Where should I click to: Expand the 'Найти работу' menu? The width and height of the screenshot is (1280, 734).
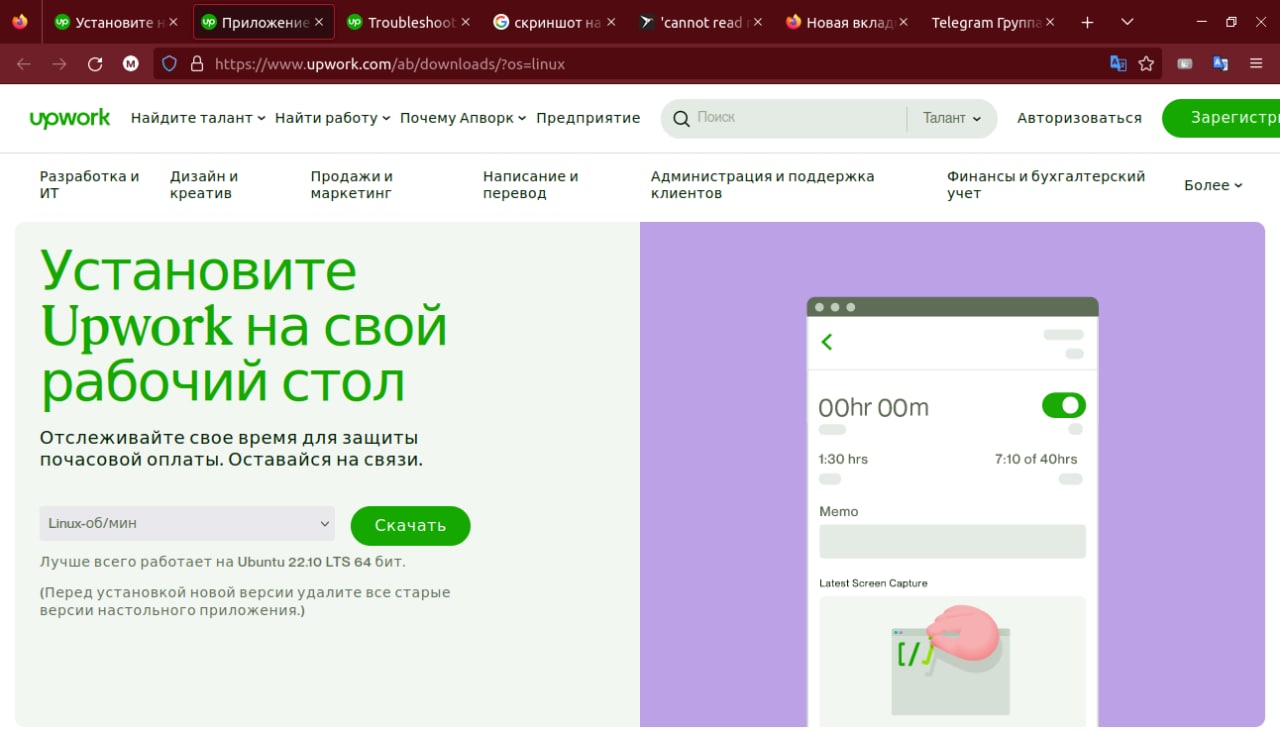333,118
